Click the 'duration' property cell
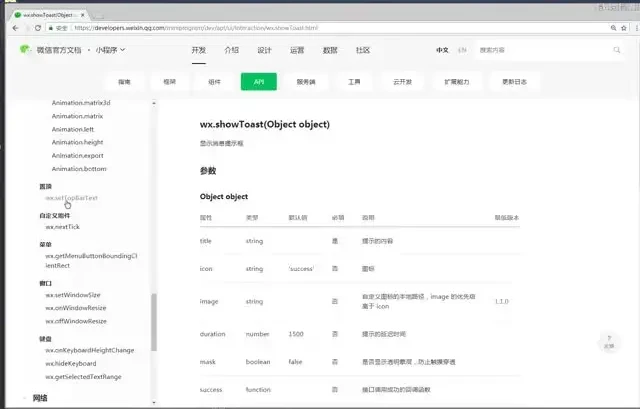The width and height of the screenshot is (640, 409). pos(212,334)
